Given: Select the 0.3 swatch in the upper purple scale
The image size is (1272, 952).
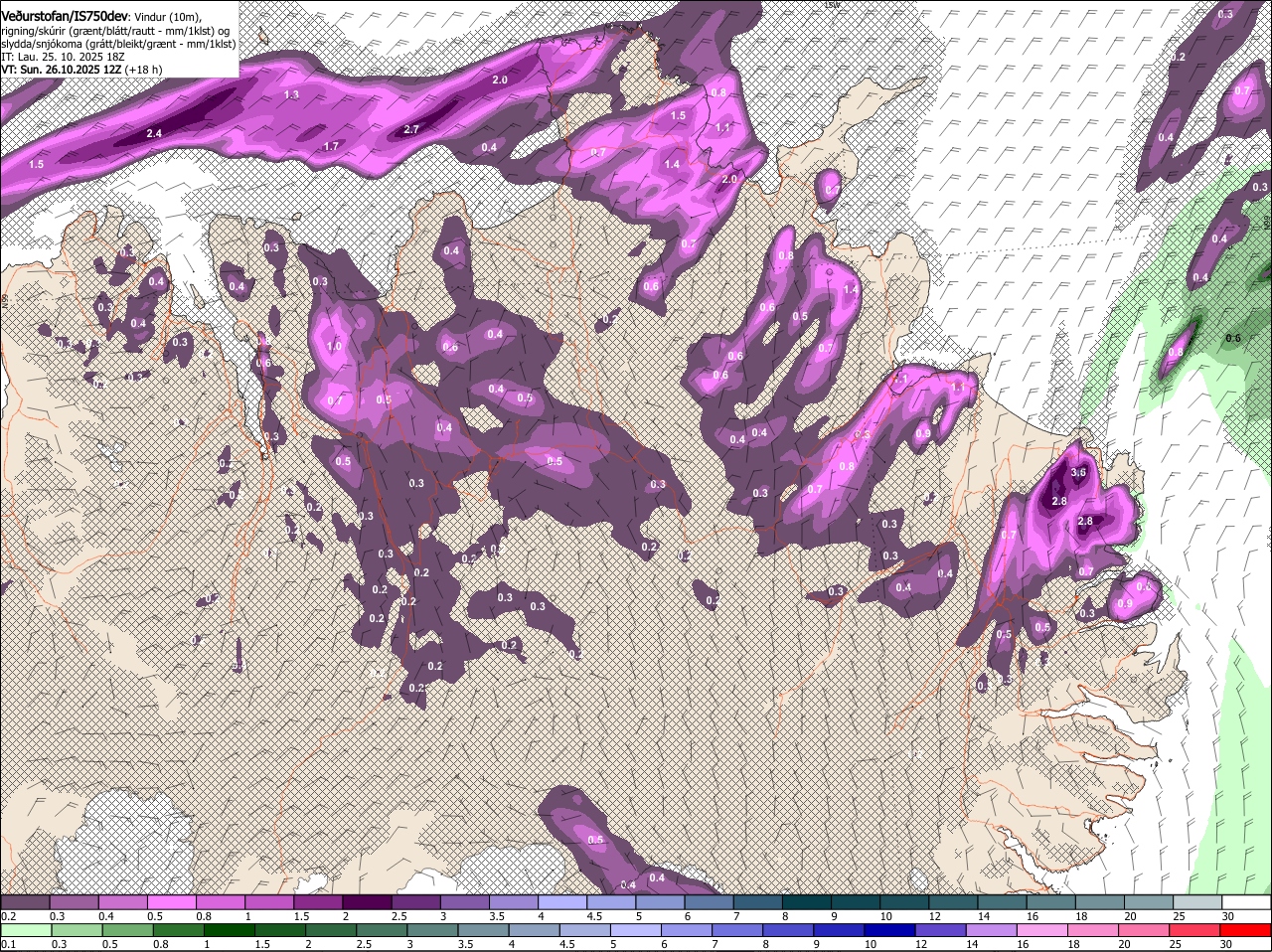Looking at the screenshot, I should coord(74,901).
